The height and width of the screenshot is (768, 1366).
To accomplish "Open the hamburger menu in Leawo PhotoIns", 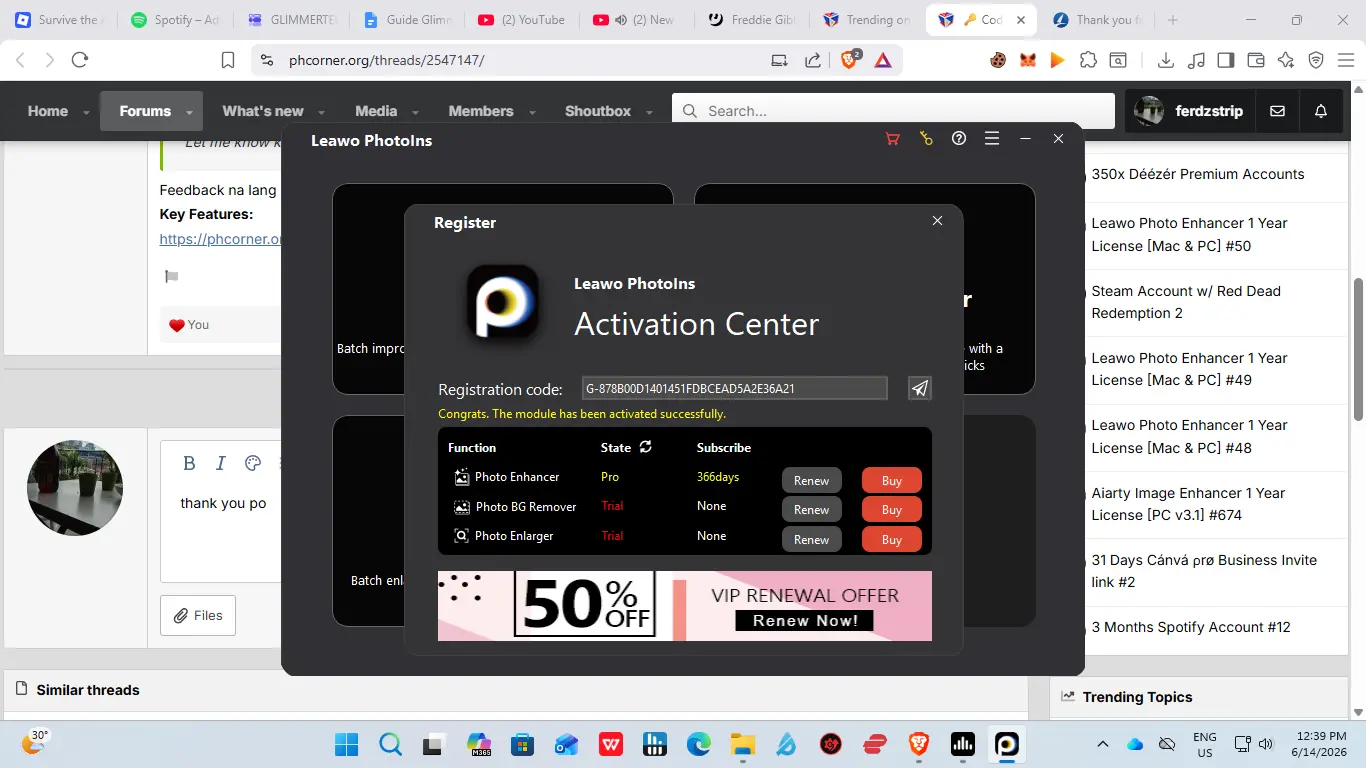I will coord(992,139).
